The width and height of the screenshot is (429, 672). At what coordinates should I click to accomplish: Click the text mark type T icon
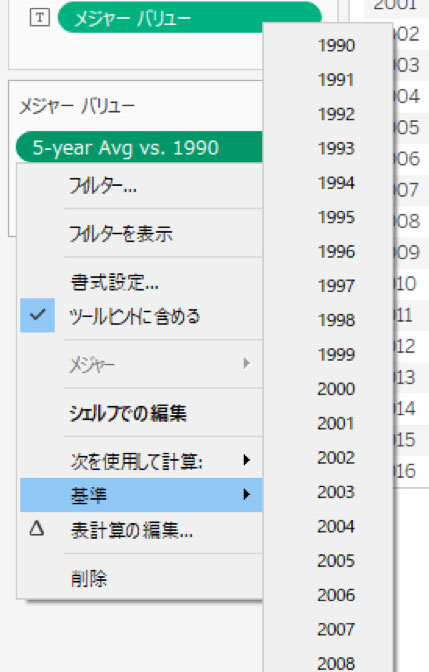pos(39,18)
